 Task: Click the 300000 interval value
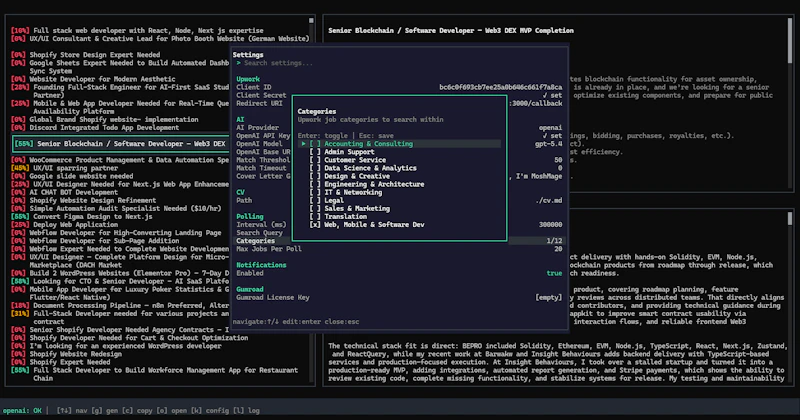pos(551,225)
